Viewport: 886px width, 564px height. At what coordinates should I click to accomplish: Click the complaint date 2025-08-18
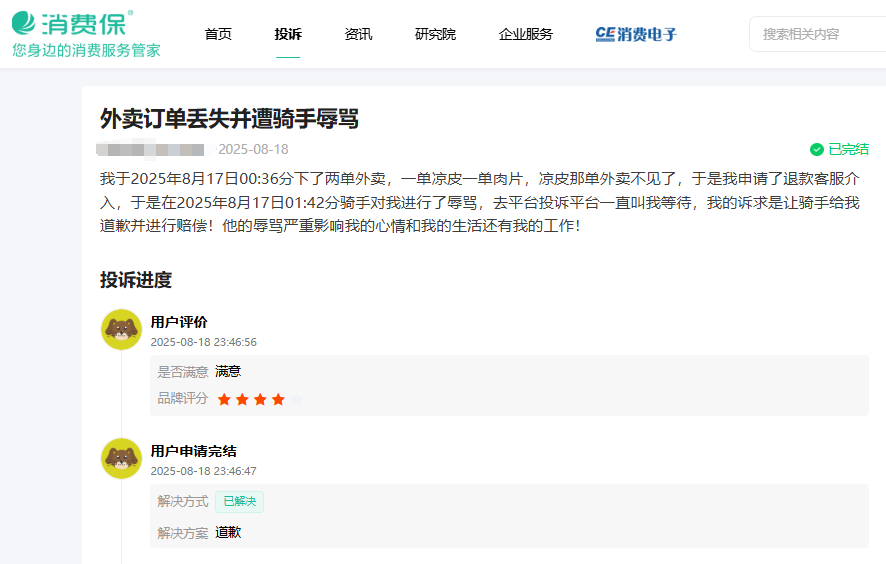(x=253, y=149)
